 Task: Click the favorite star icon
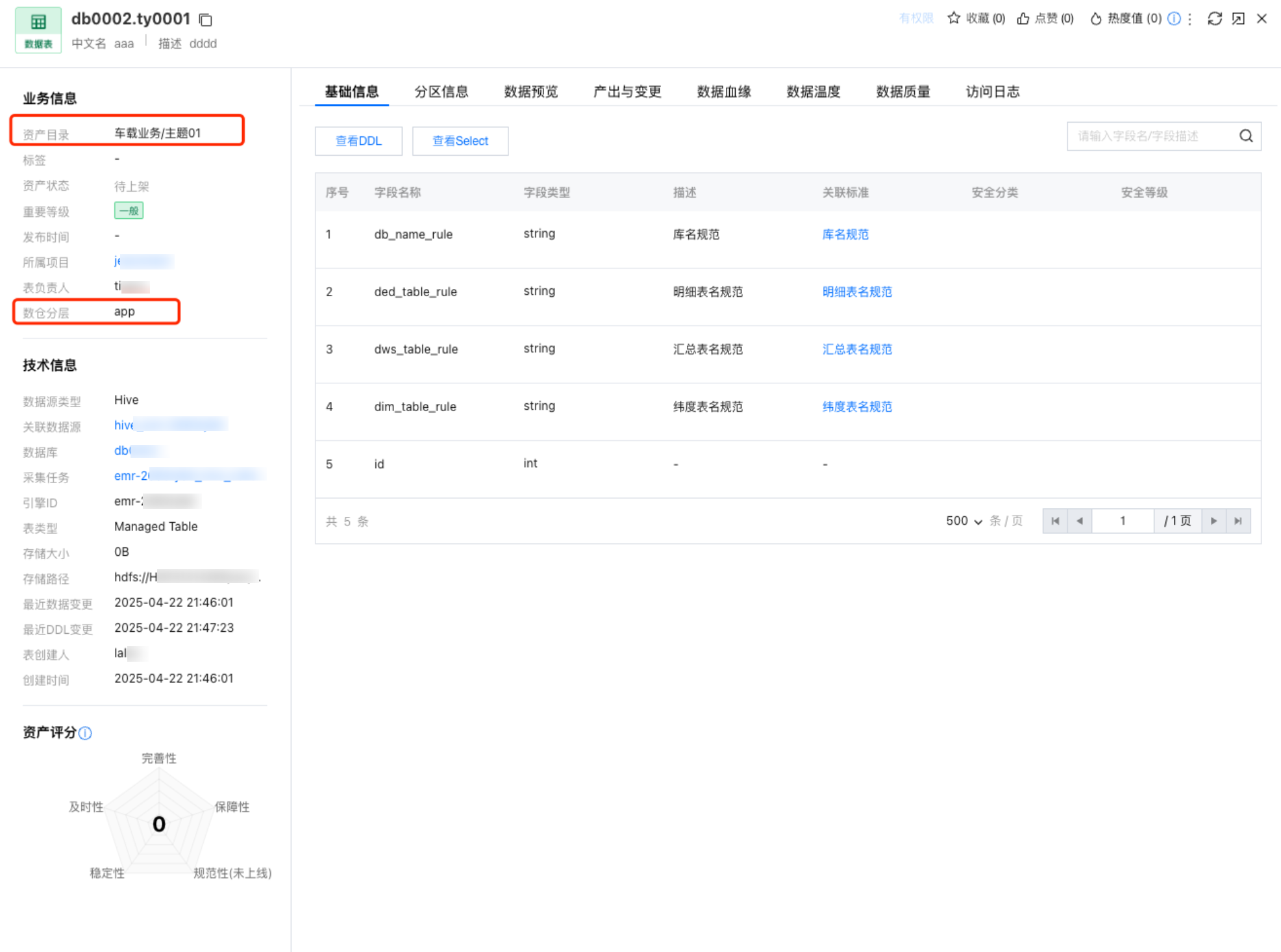click(953, 18)
